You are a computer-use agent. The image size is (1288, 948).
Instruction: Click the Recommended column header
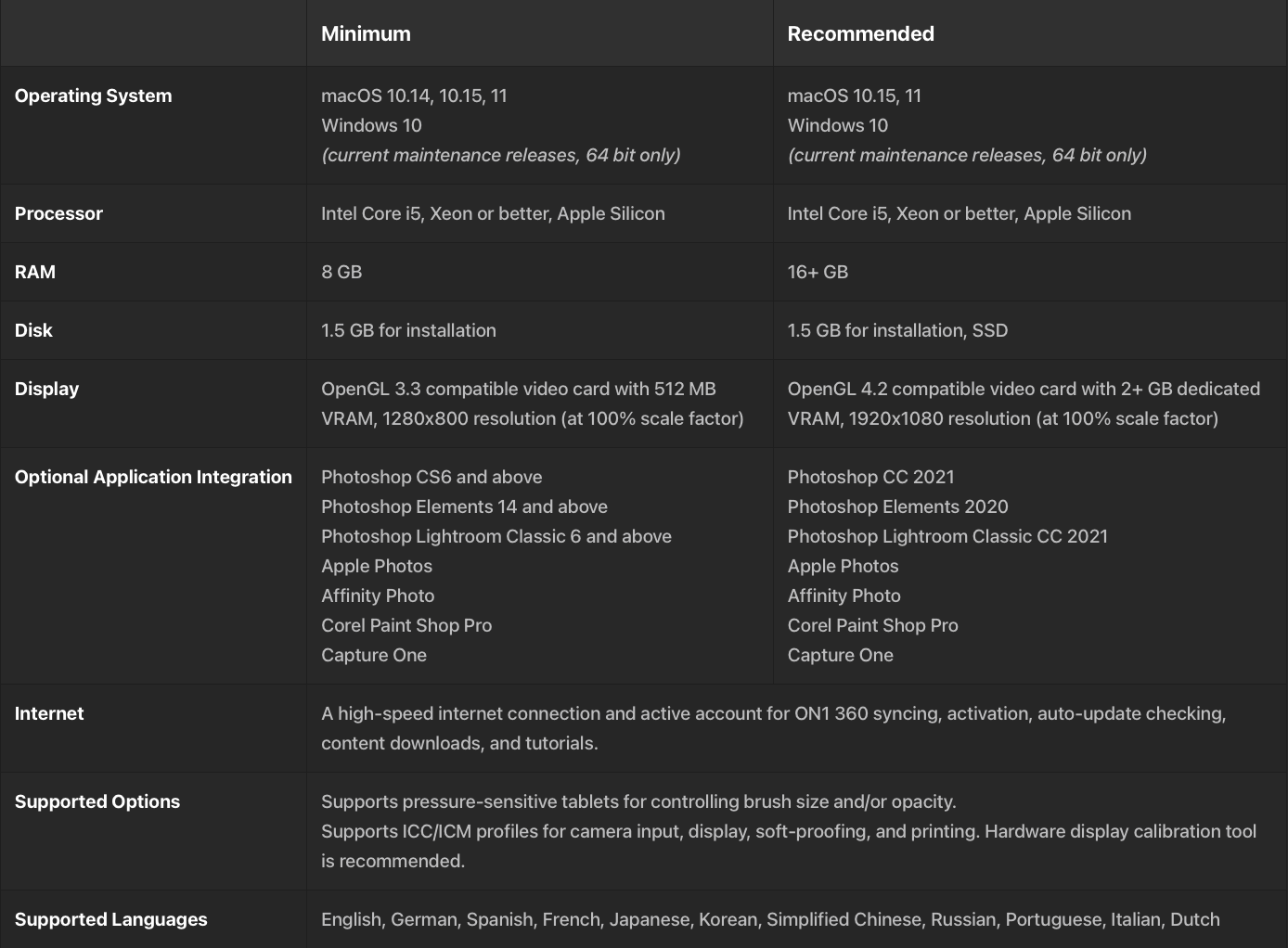pos(860,33)
